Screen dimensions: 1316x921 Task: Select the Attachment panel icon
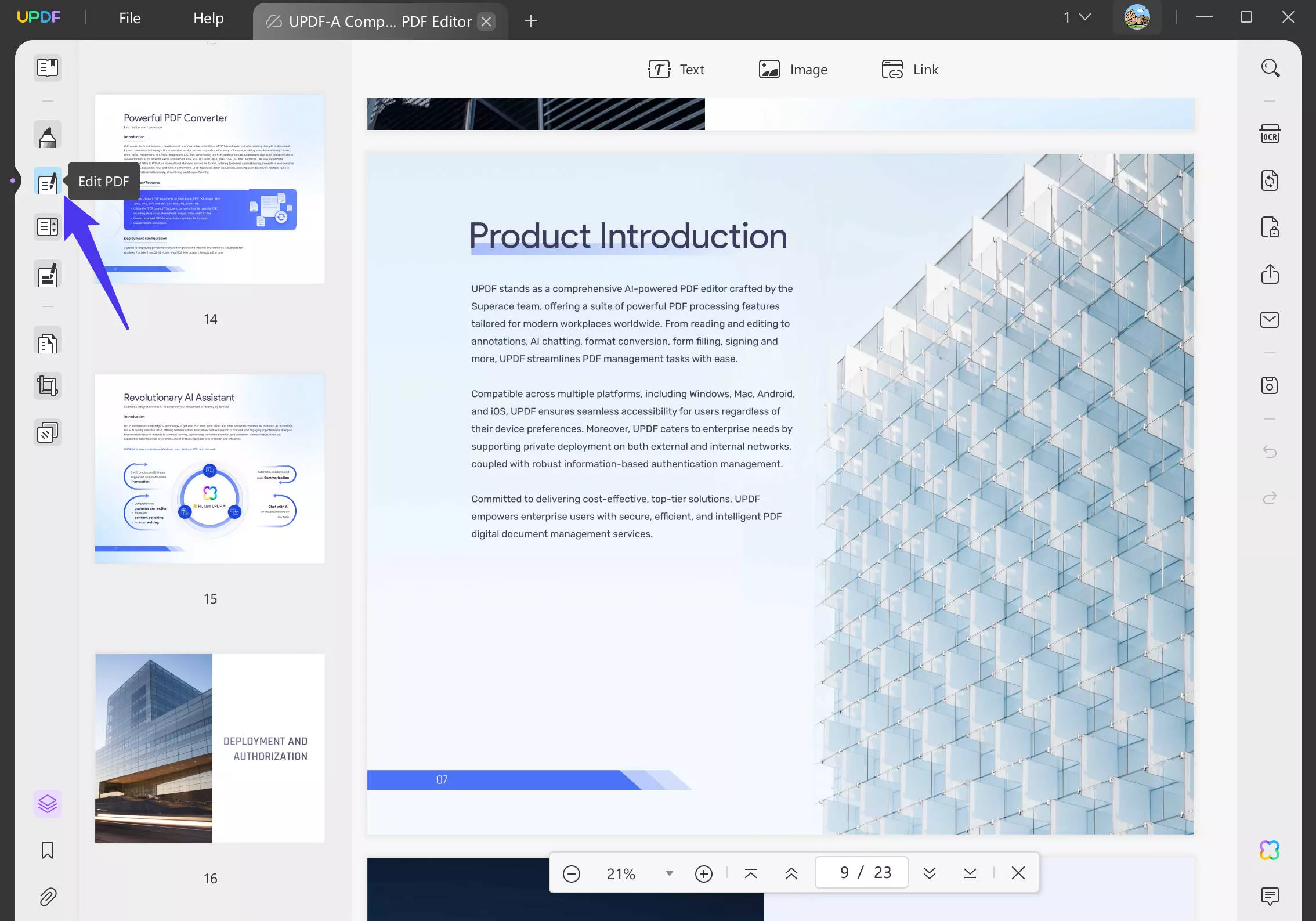click(47, 897)
